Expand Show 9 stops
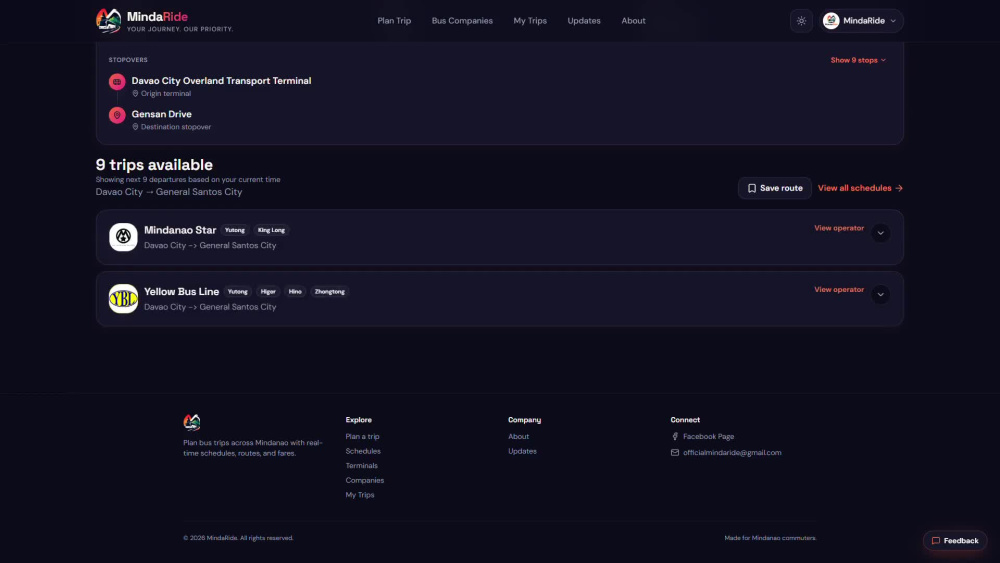This screenshot has width=1000, height=563. click(x=858, y=60)
